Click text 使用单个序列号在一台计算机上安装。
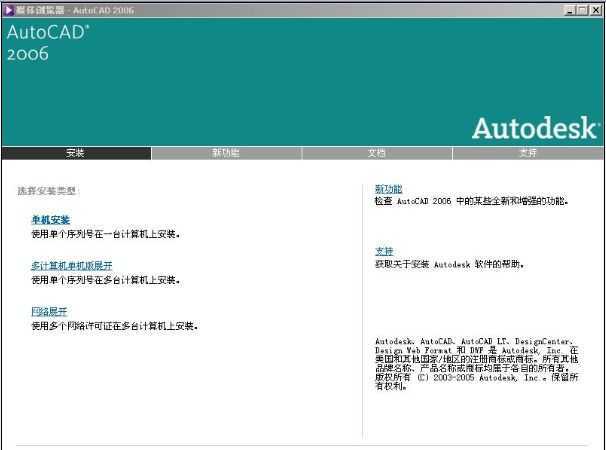The width and height of the screenshot is (606, 450). pos(106,234)
